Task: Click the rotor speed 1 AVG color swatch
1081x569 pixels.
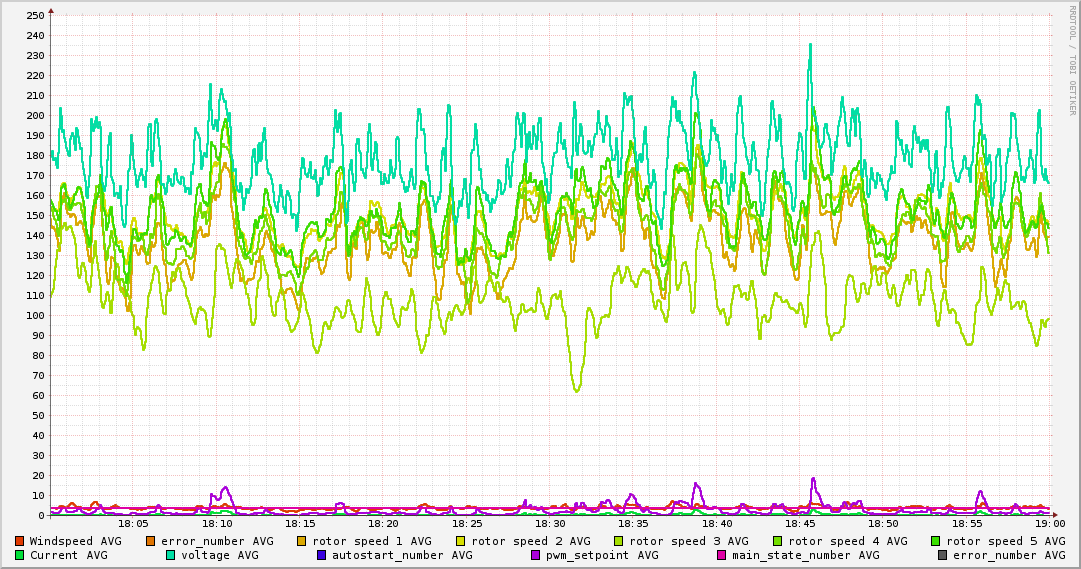Action: pyautogui.click(x=302, y=541)
